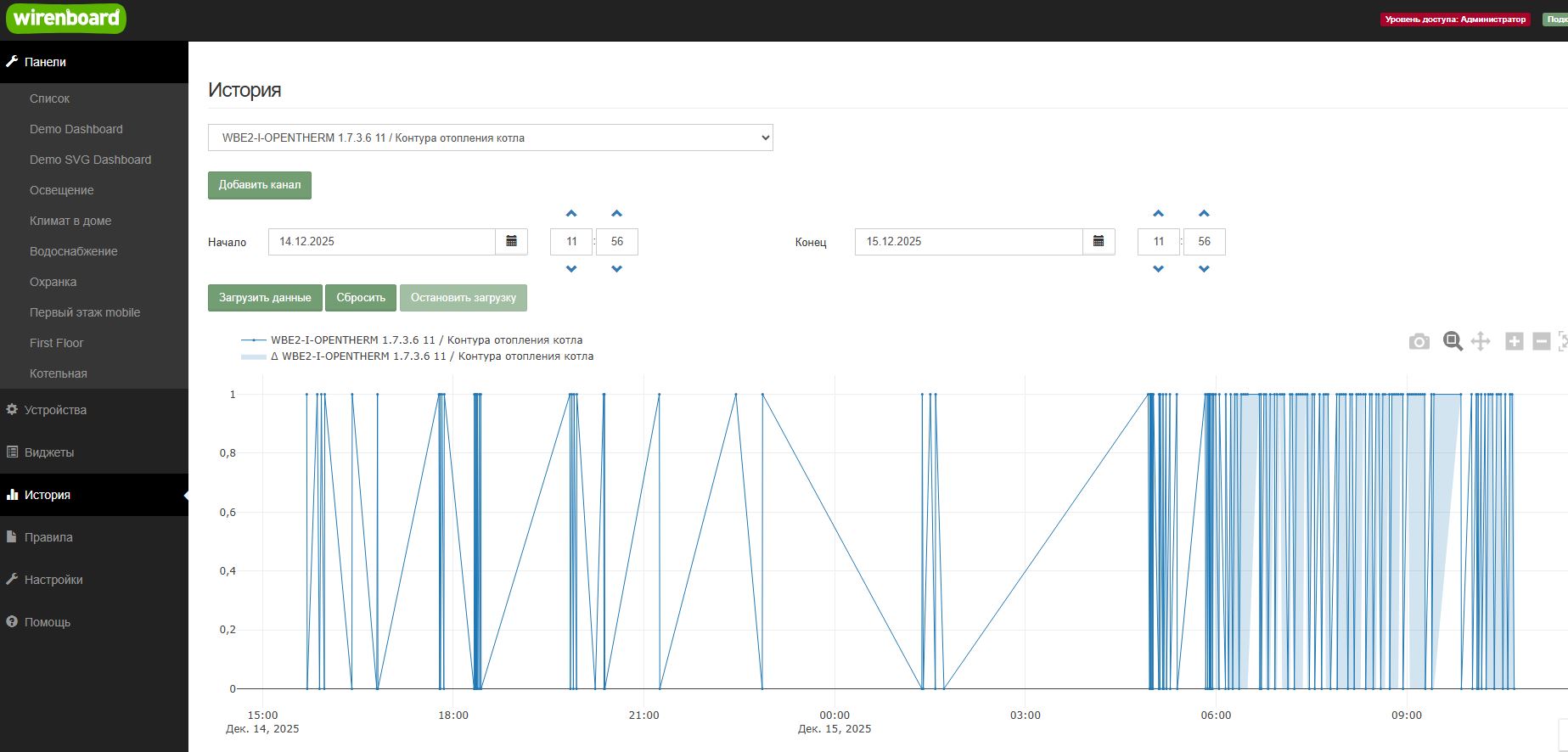
Task: Toggle the WBE2-I-OPENTHERM line series in legend
Action: click(426, 340)
